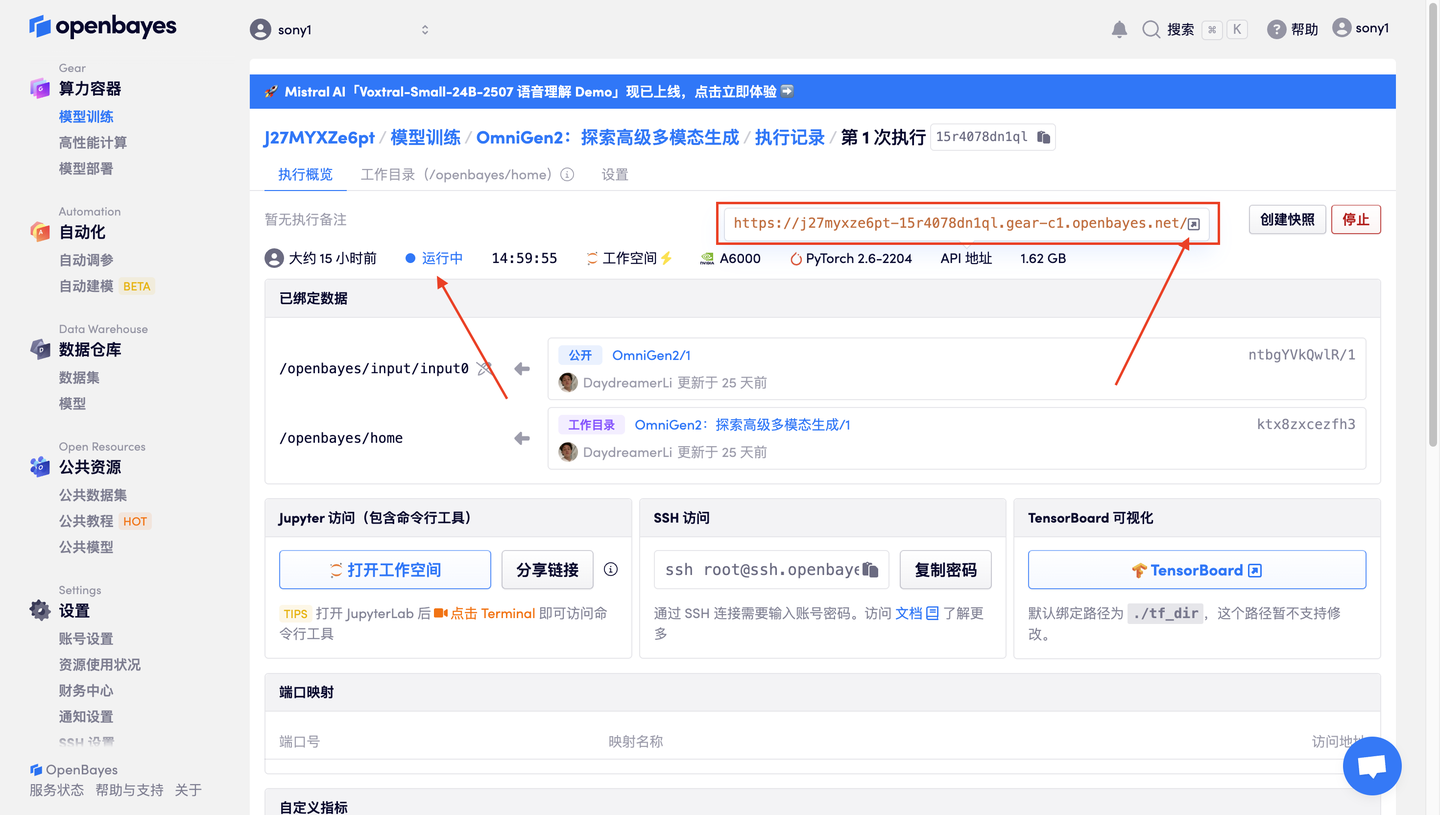Click the arrow icon for /openbayes/home

click(522, 438)
